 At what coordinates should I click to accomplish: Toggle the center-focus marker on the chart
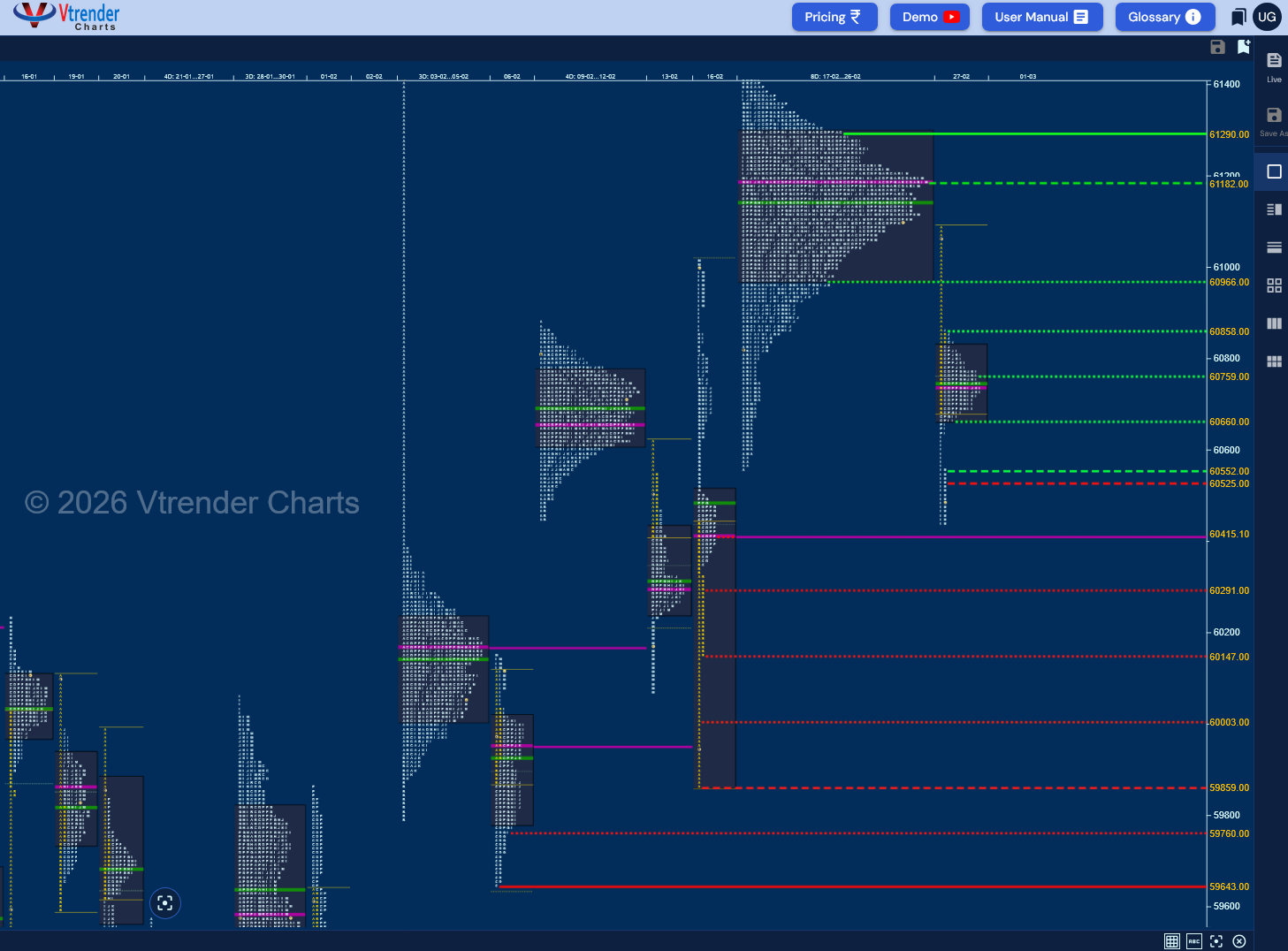[x=1216, y=941]
